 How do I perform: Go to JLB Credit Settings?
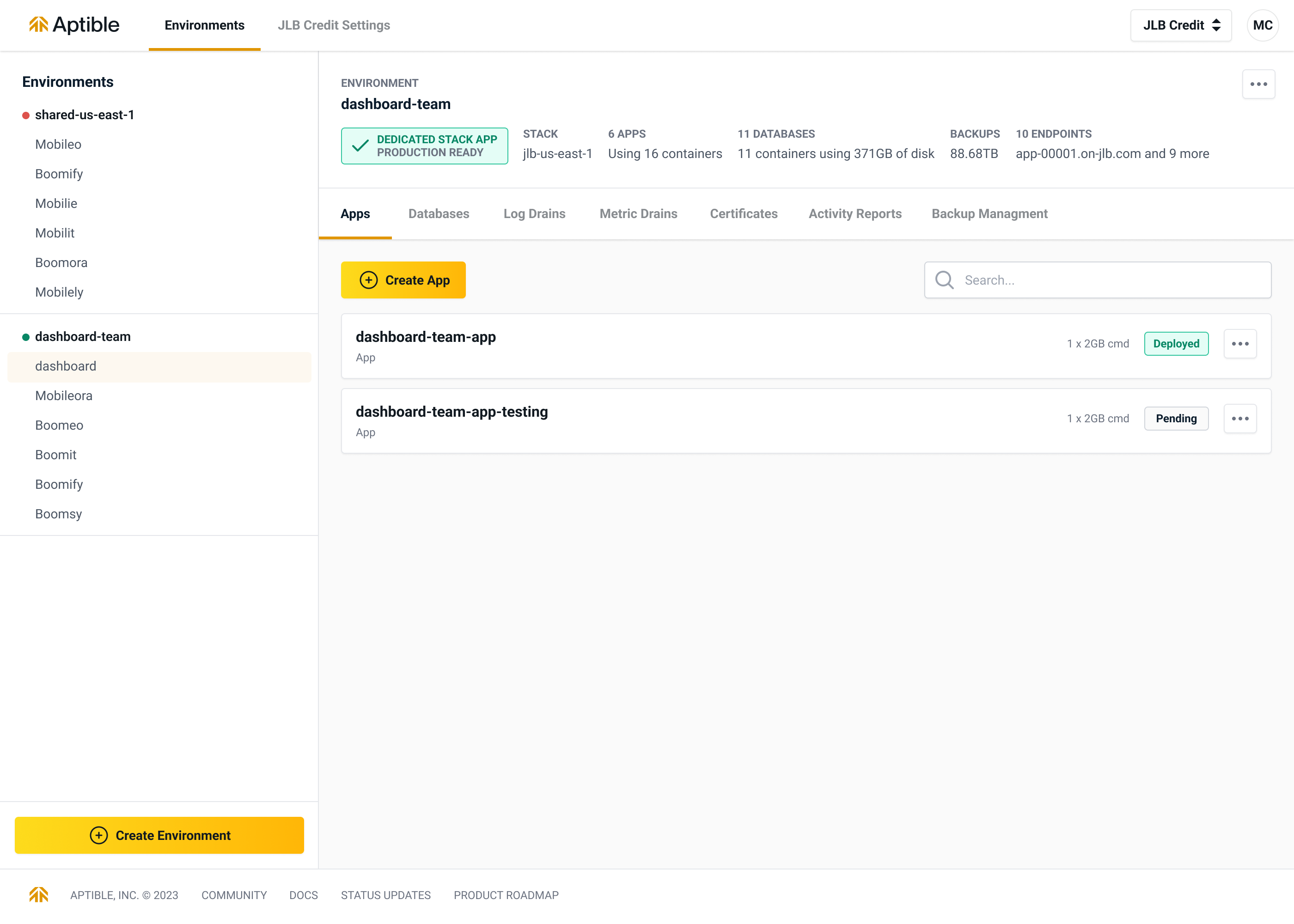[x=334, y=25]
